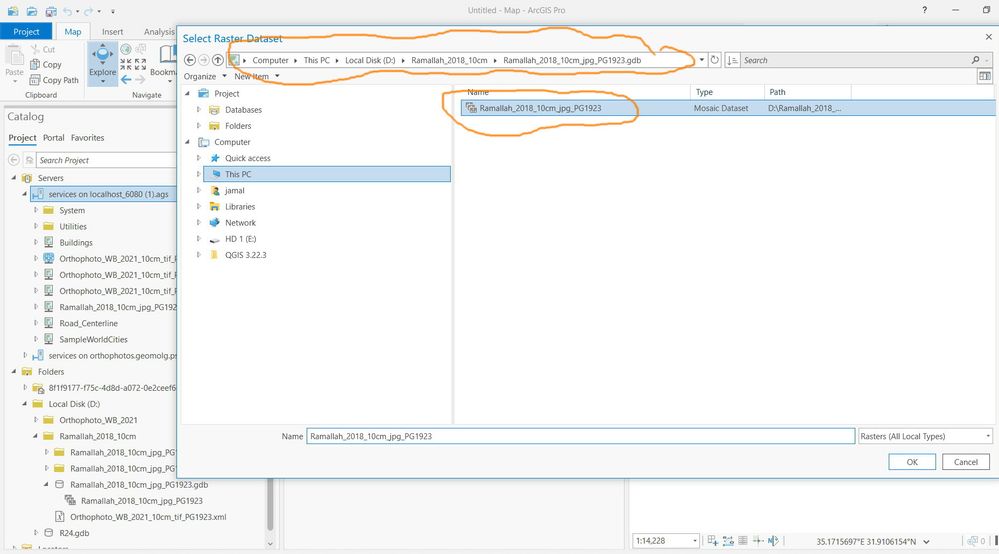Click the Undo arrow icon
999x554 pixels.
click(x=68, y=11)
